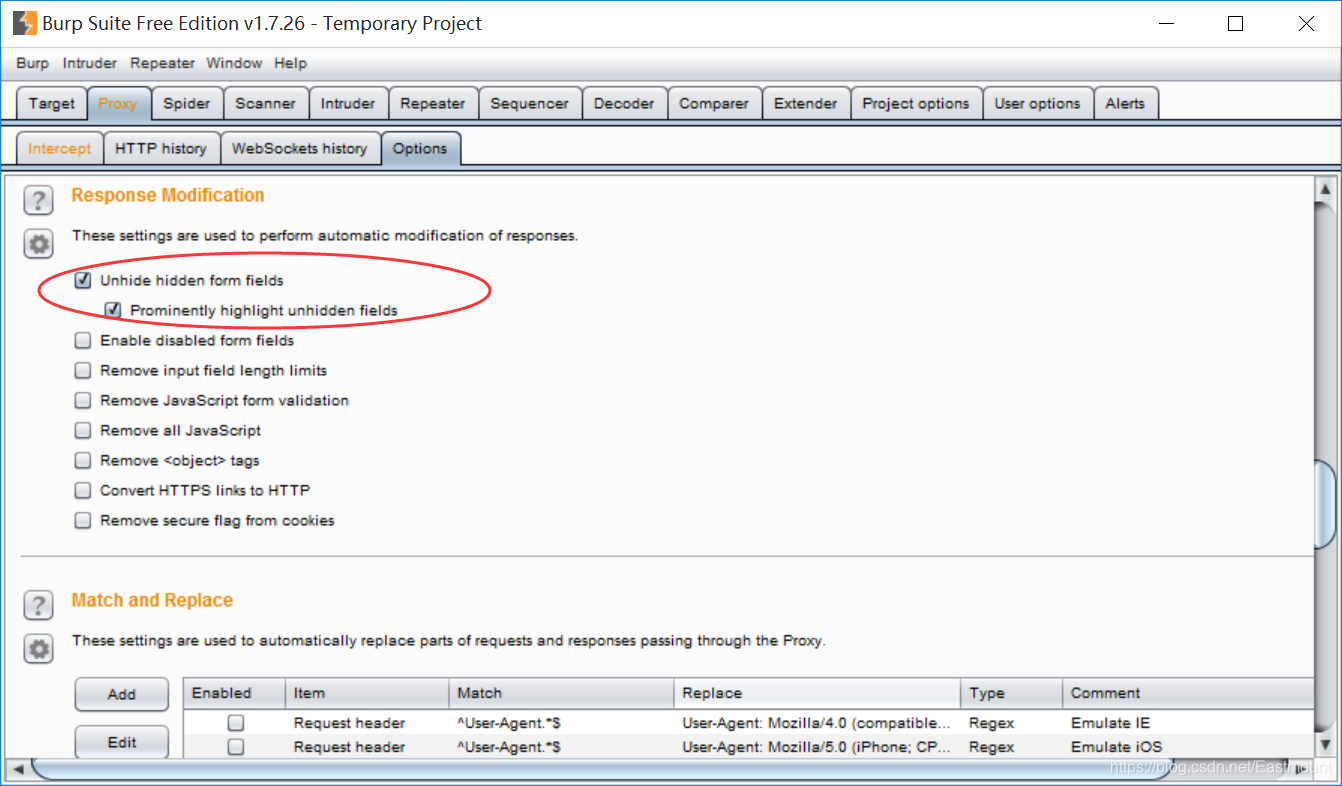This screenshot has height=786, width=1342.
Task: Go to the Intruder tool tab
Action: [348, 103]
